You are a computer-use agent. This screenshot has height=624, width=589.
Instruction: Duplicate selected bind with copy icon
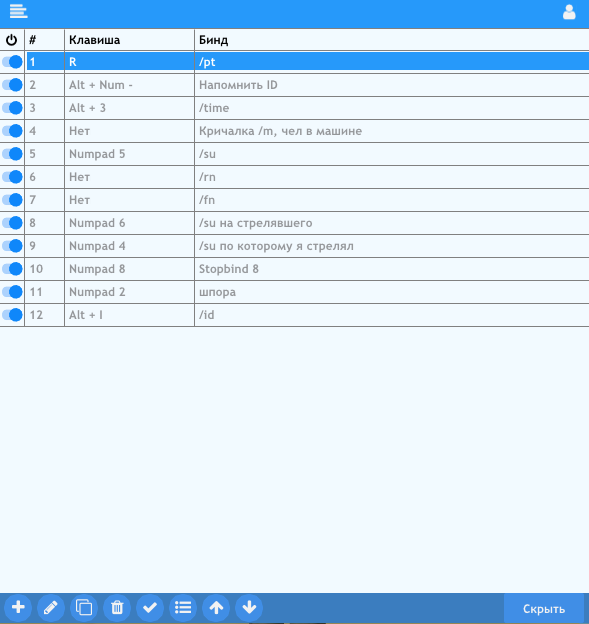[84, 607]
